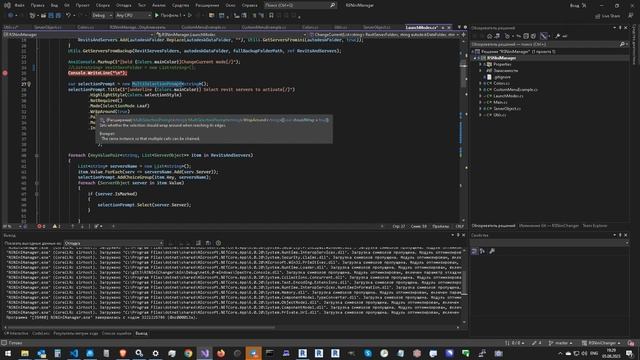Screen dimensions: 640x360
Task: Click property pages wrench icon in Properties
Action: (x=492, y=251)
